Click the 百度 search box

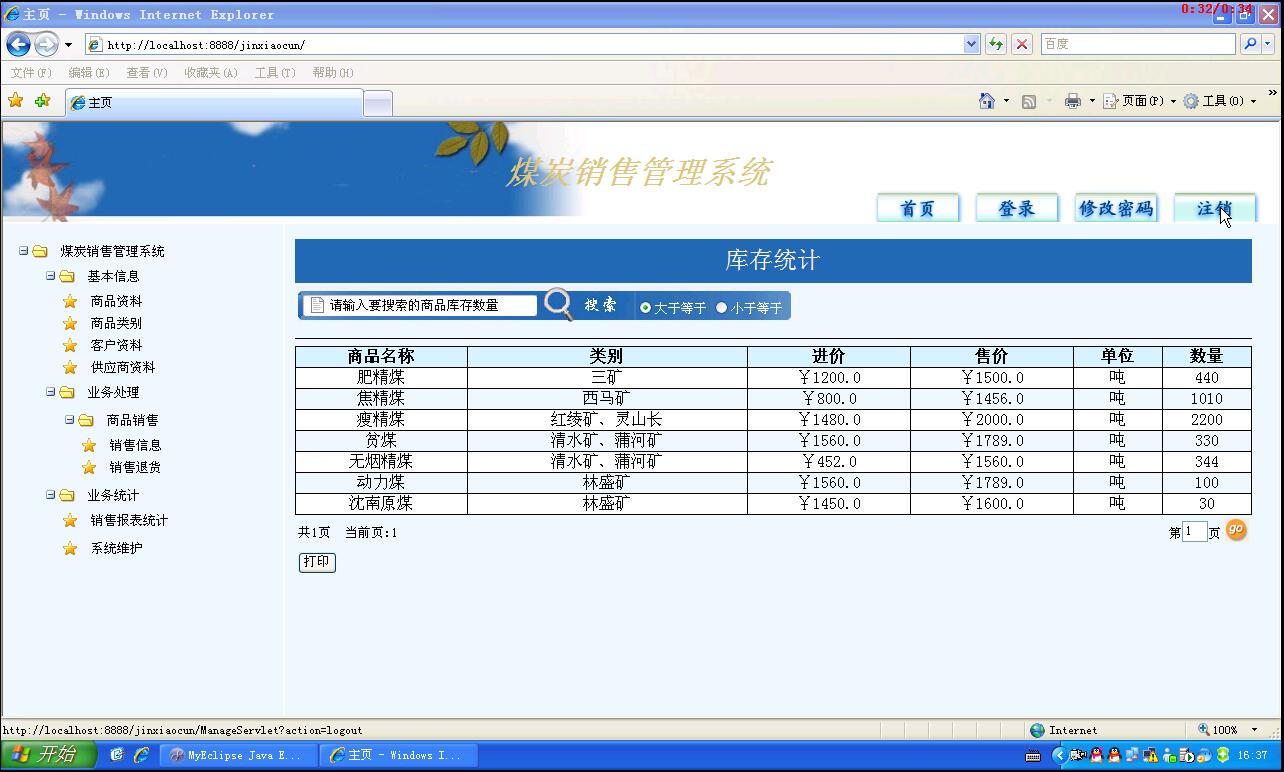[1137, 44]
